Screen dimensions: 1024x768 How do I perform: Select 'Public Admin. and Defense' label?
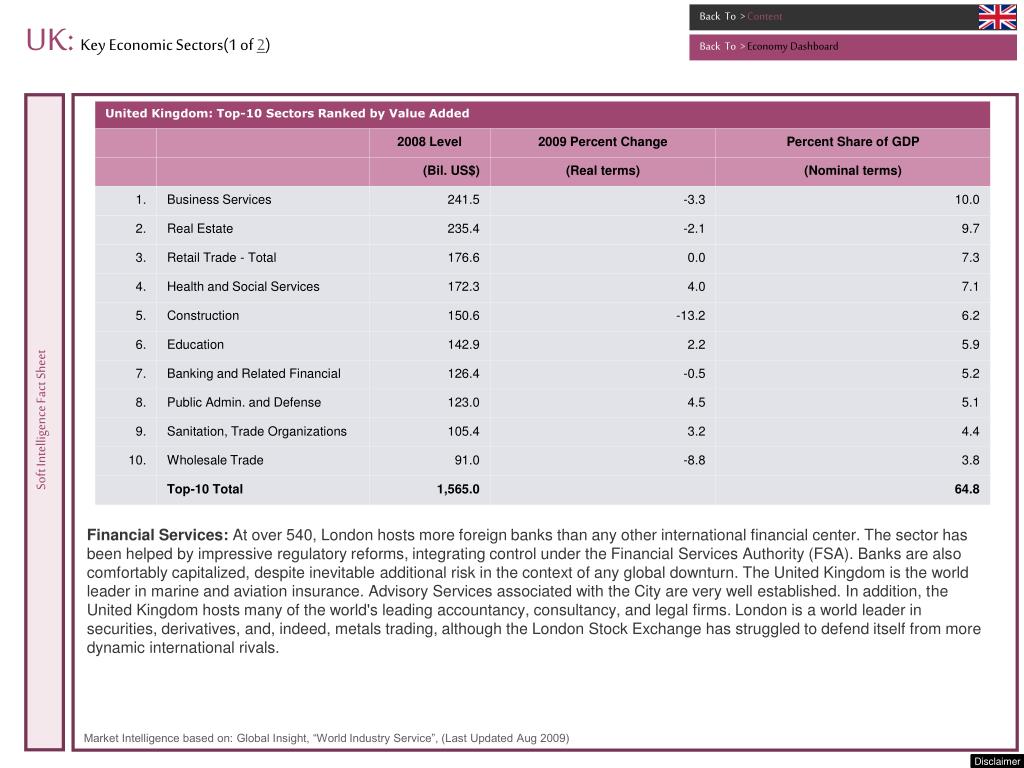244,402
